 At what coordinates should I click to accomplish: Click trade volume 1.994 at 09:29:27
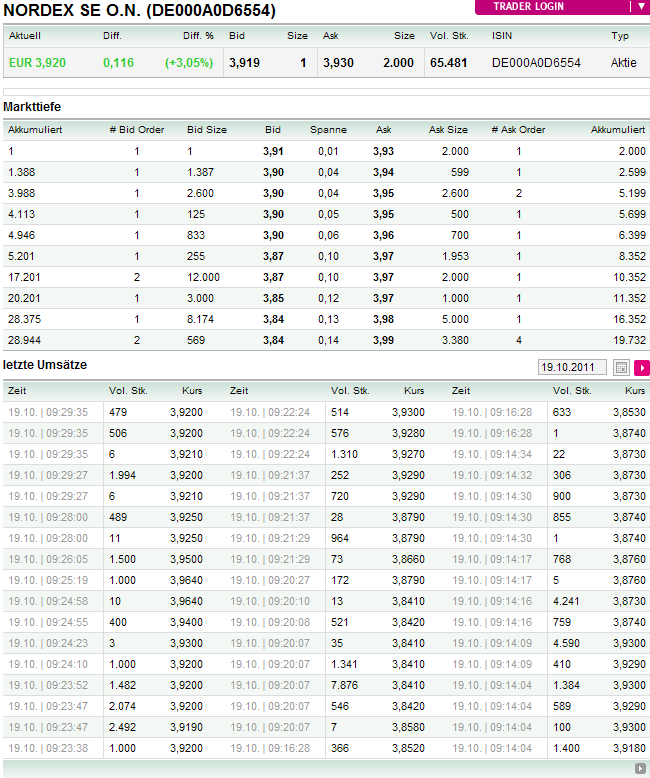click(x=122, y=475)
